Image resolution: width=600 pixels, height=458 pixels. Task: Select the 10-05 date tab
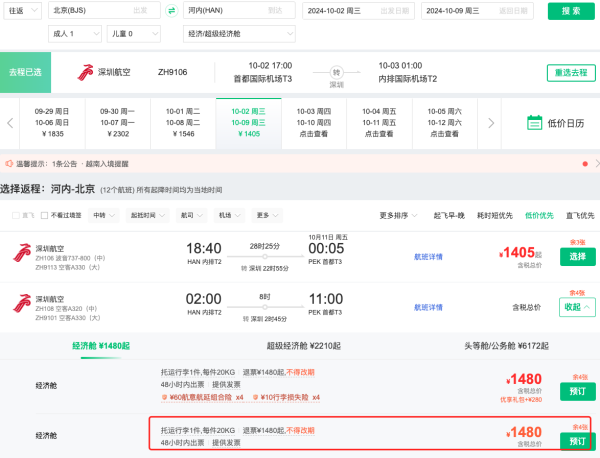(445, 123)
